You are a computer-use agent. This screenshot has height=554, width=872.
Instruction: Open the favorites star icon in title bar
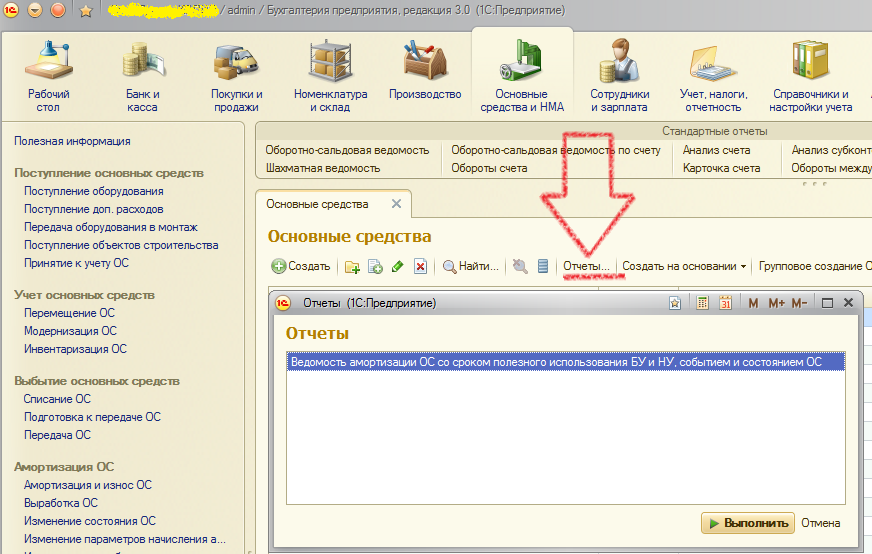pos(86,11)
